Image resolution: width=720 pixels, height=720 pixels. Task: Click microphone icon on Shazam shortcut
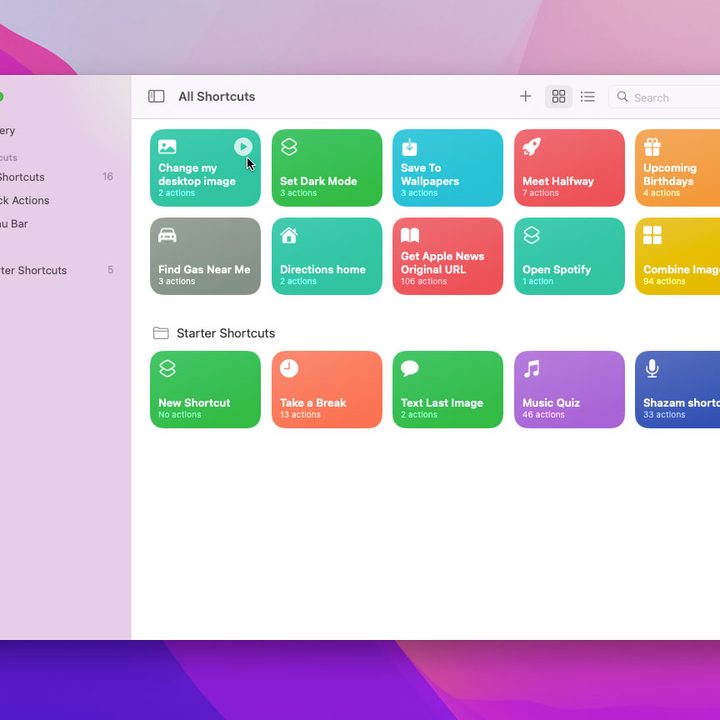point(652,368)
